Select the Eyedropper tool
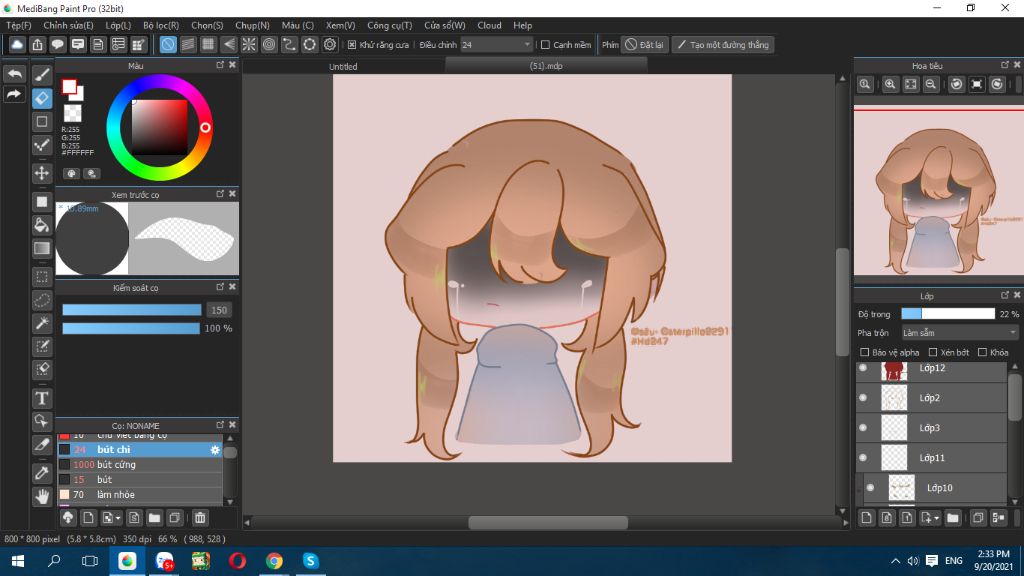 pyautogui.click(x=42, y=473)
